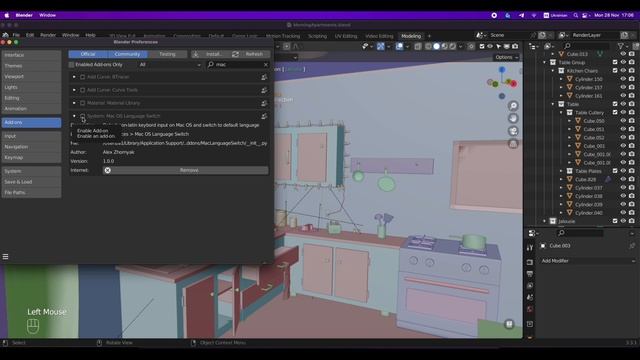Enable the Add Curve: BTracer checkbox
The height and width of the screenshot is (360, 640).
click(x=82, y=77)
